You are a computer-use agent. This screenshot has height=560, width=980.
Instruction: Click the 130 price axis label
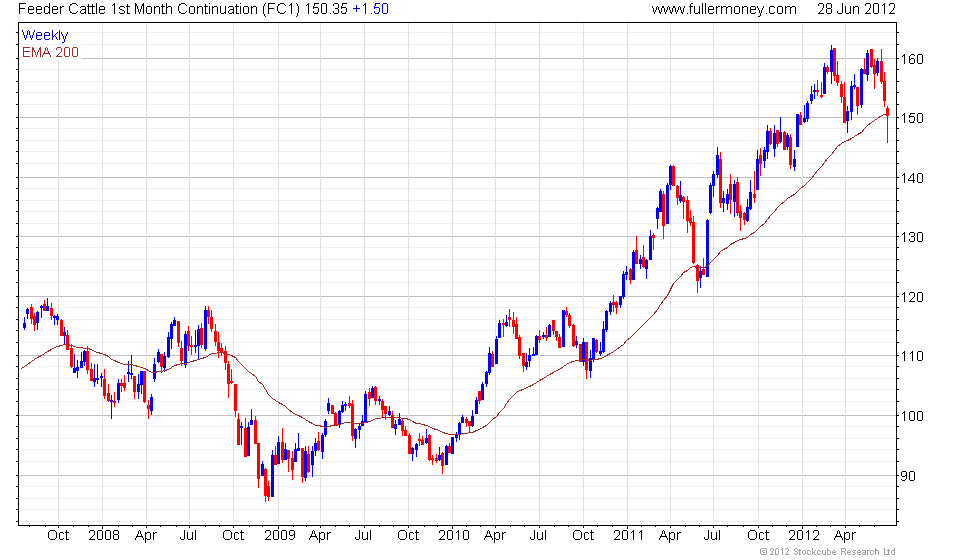(912, 237)
